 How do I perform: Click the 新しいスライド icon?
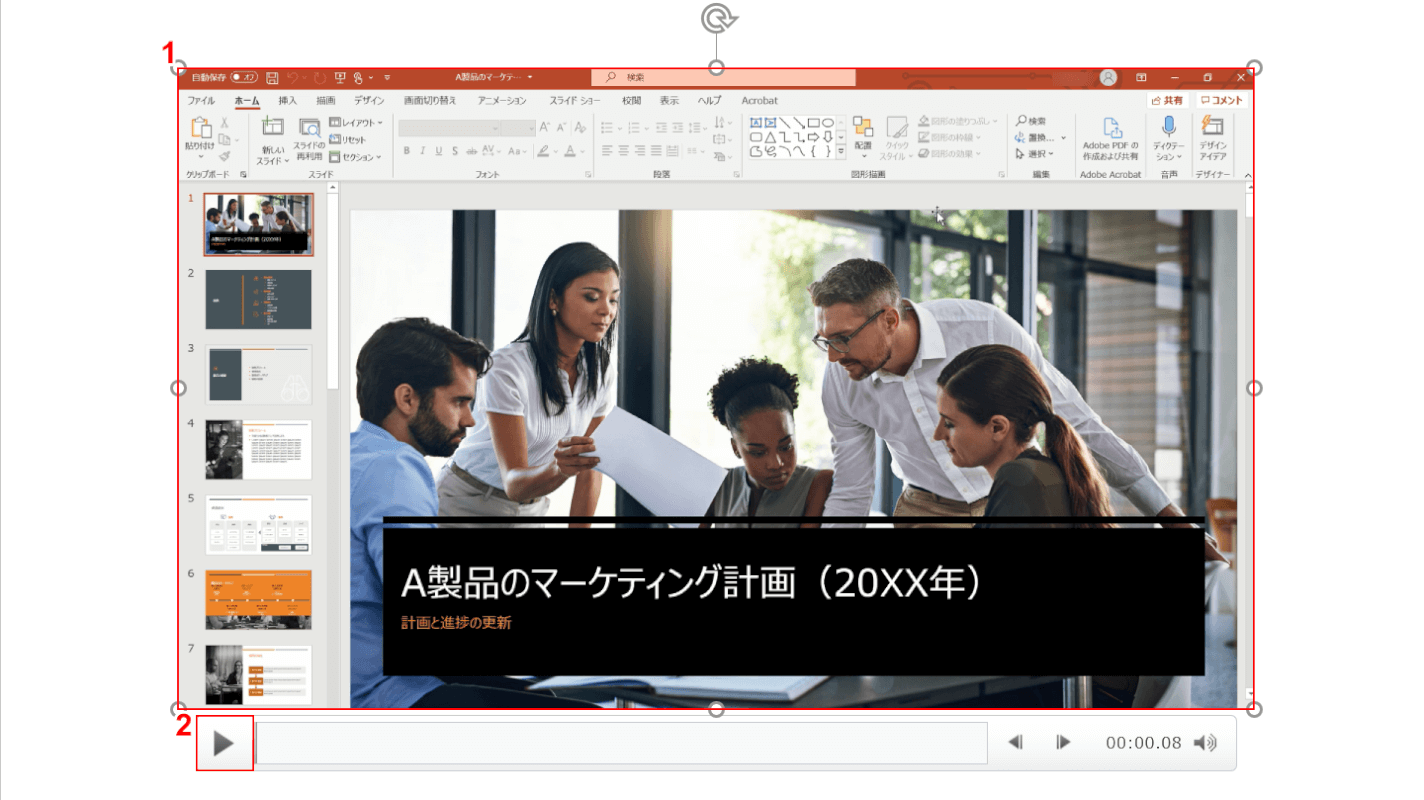pyautogui.click(x=272, y=127)
